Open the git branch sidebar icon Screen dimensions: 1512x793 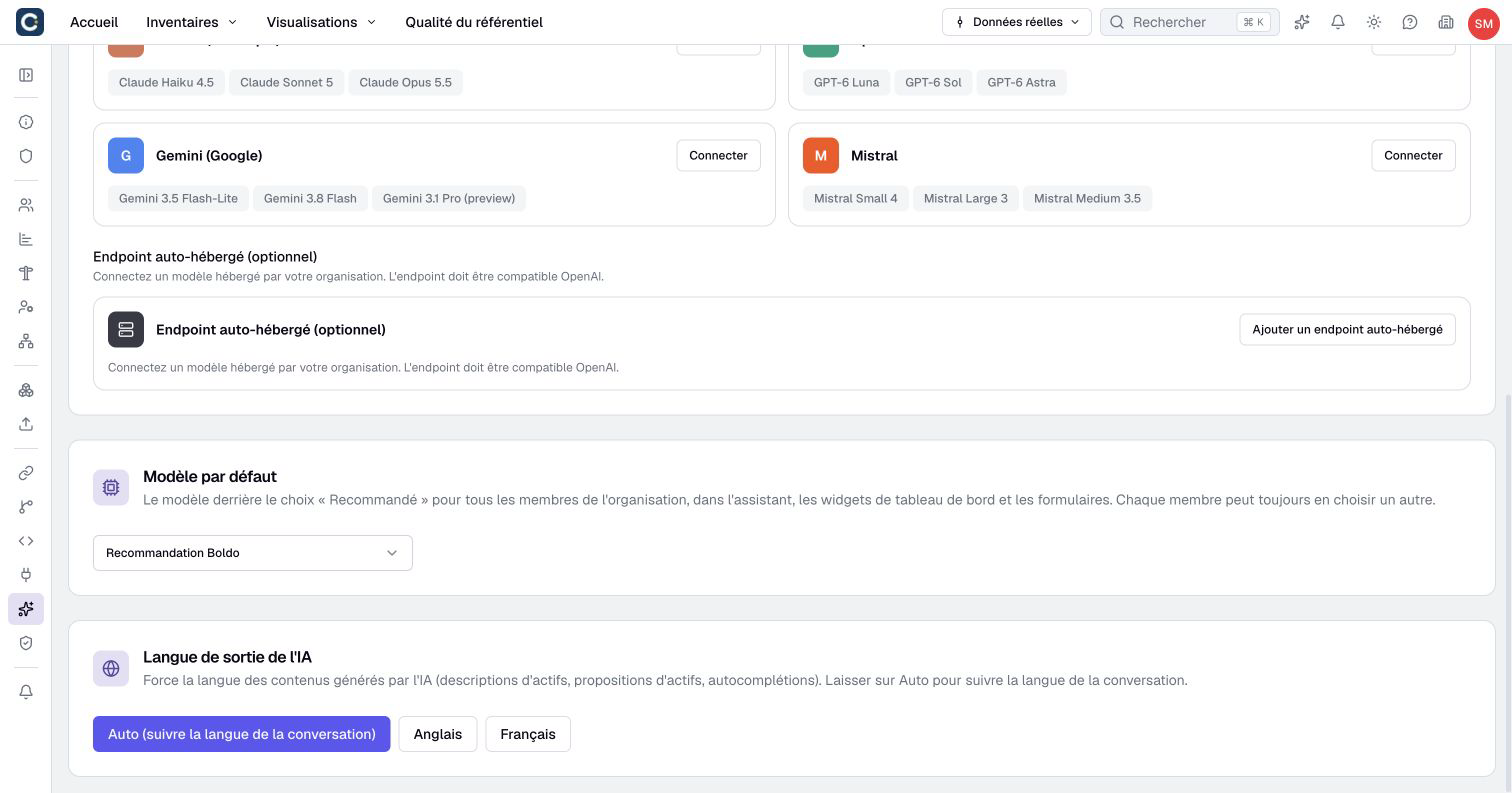pyautogui.click(x=26, y=507)
